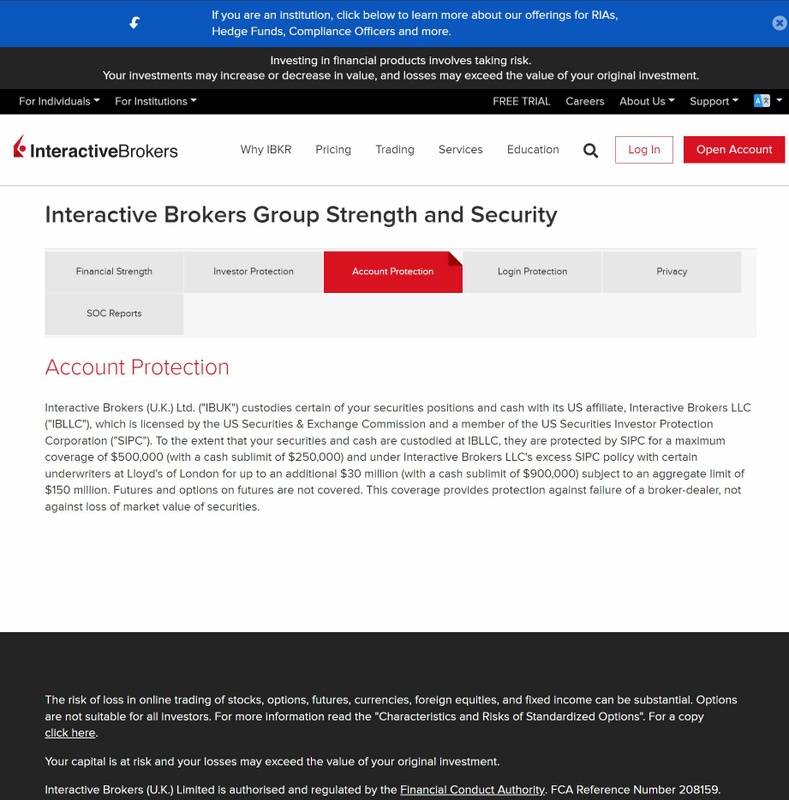Viewport: 789px width, 800px height.
Task: Expand the For Institutions dropdown
Action: click(x=155, y=101)
